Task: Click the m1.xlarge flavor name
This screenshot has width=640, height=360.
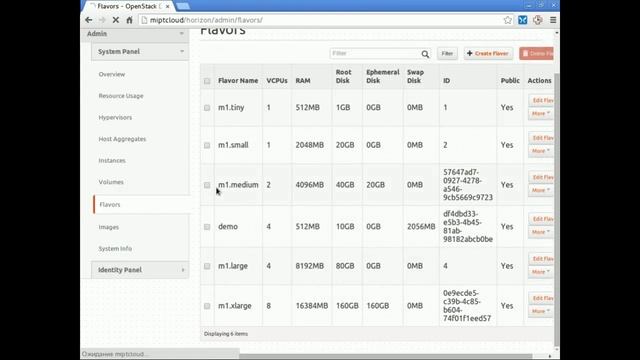Action: 235,306
